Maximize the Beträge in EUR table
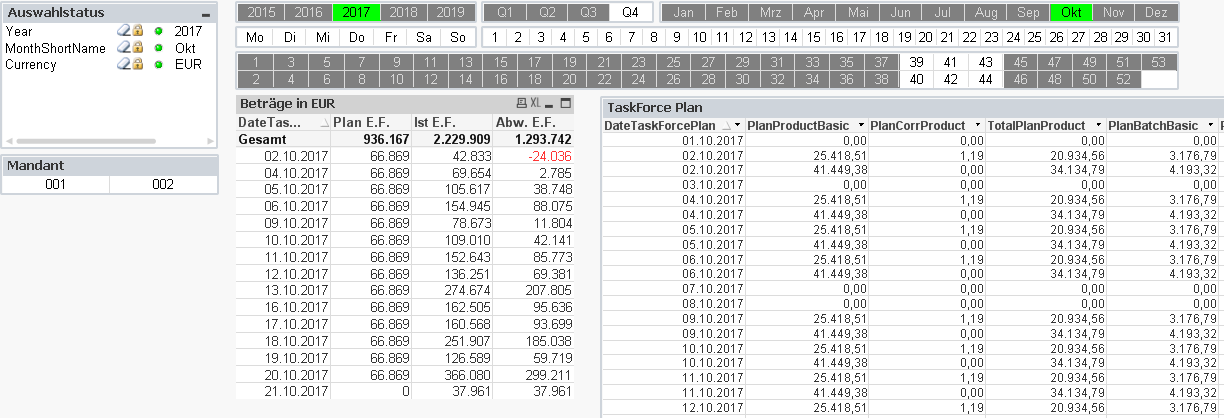Screen dimensions: 1224x418 click(566, 103)
